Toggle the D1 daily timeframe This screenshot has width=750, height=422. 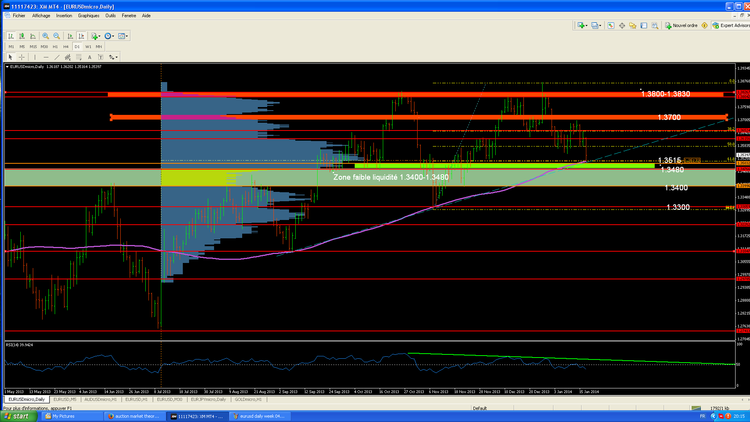[x=77, y=46]
